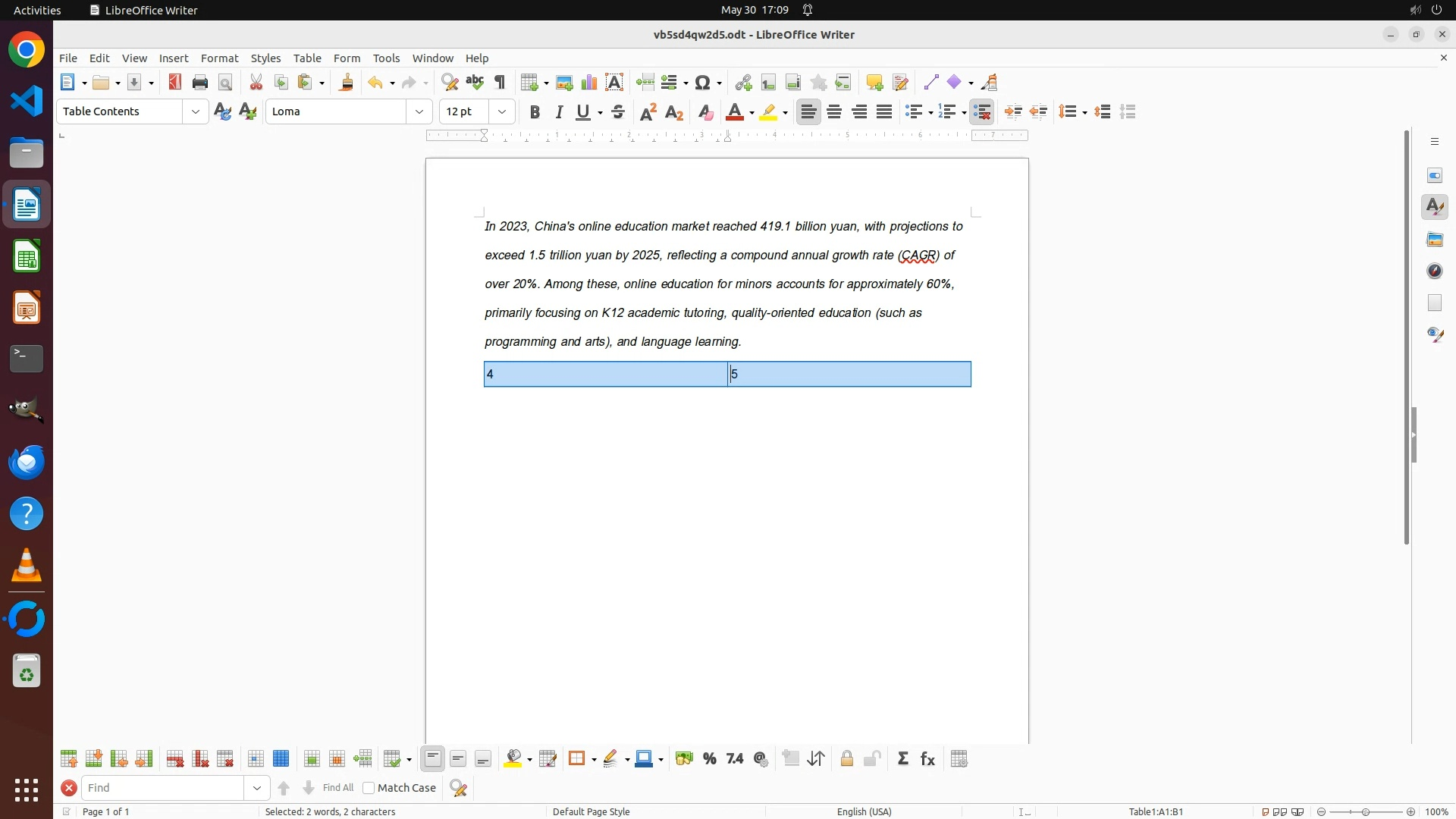Click the Sort table icon

point(816,759)
